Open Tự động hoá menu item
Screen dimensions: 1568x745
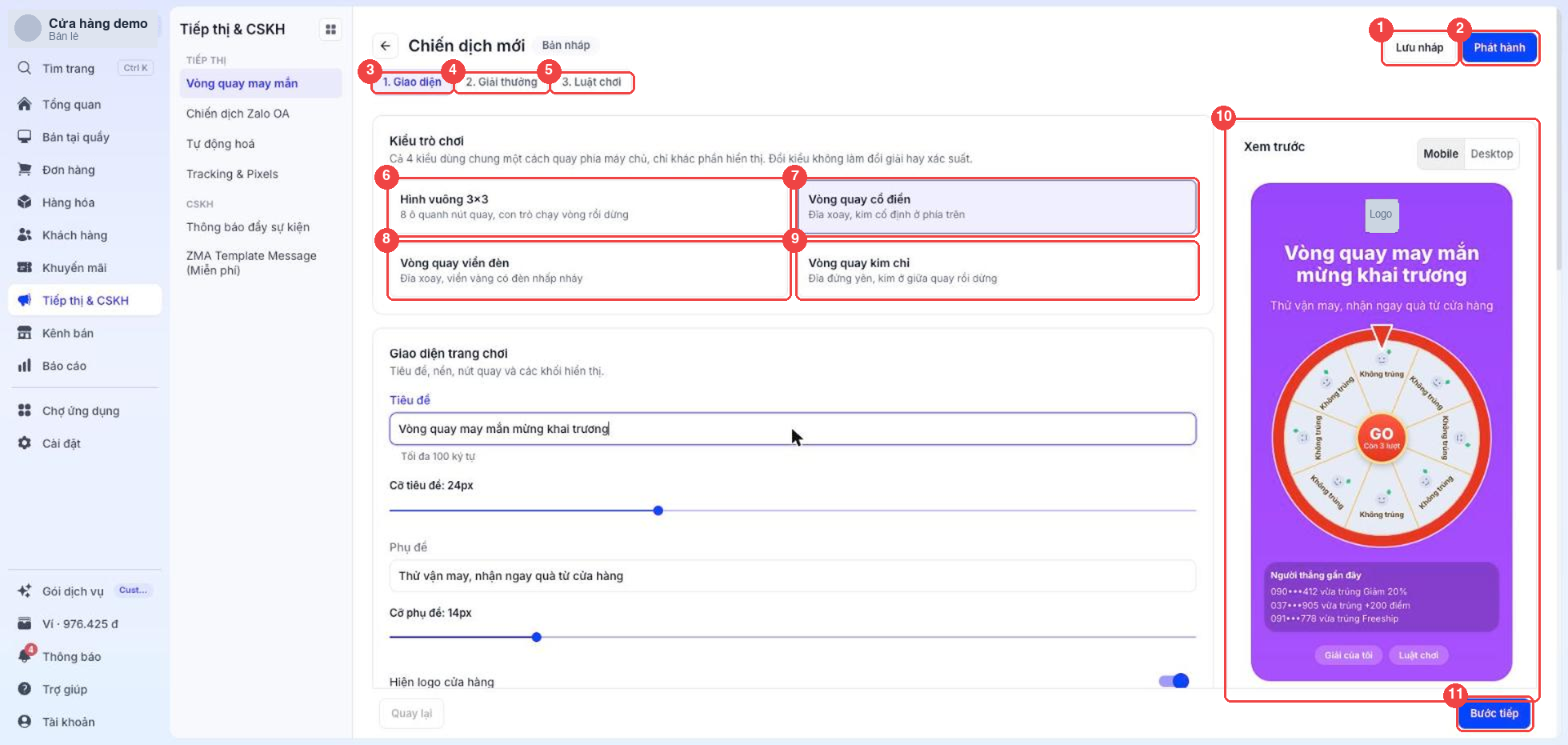pyautogui.click(x=261, y=144)
